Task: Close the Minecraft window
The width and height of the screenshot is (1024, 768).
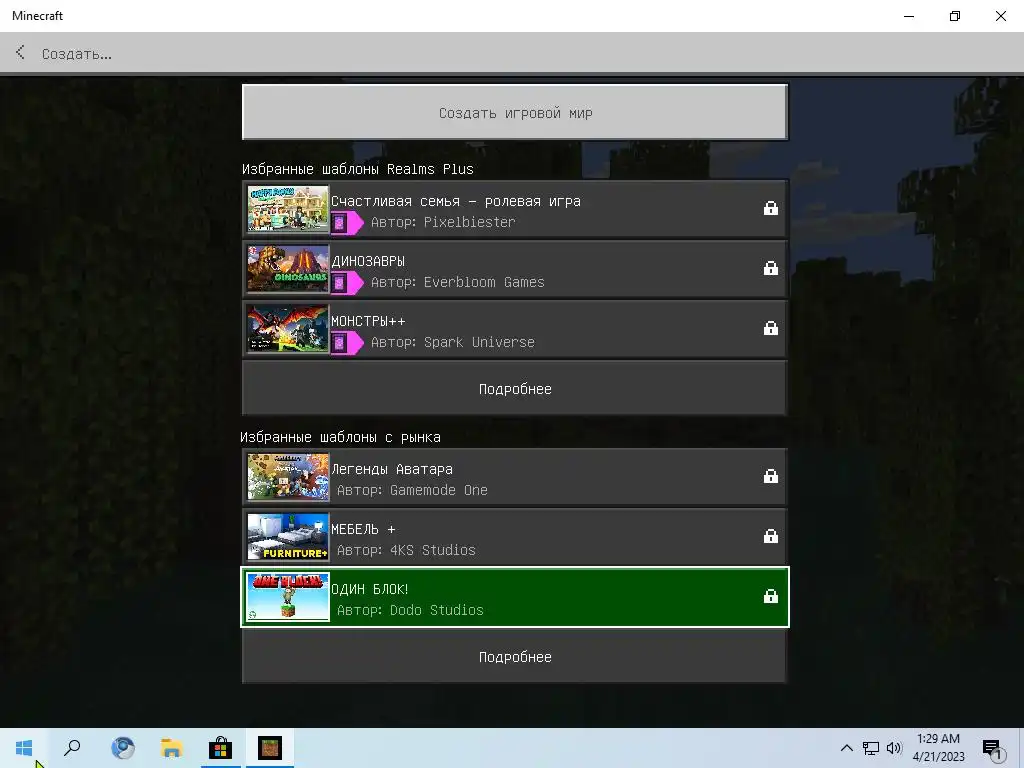Action: [x=1000, y=16]
